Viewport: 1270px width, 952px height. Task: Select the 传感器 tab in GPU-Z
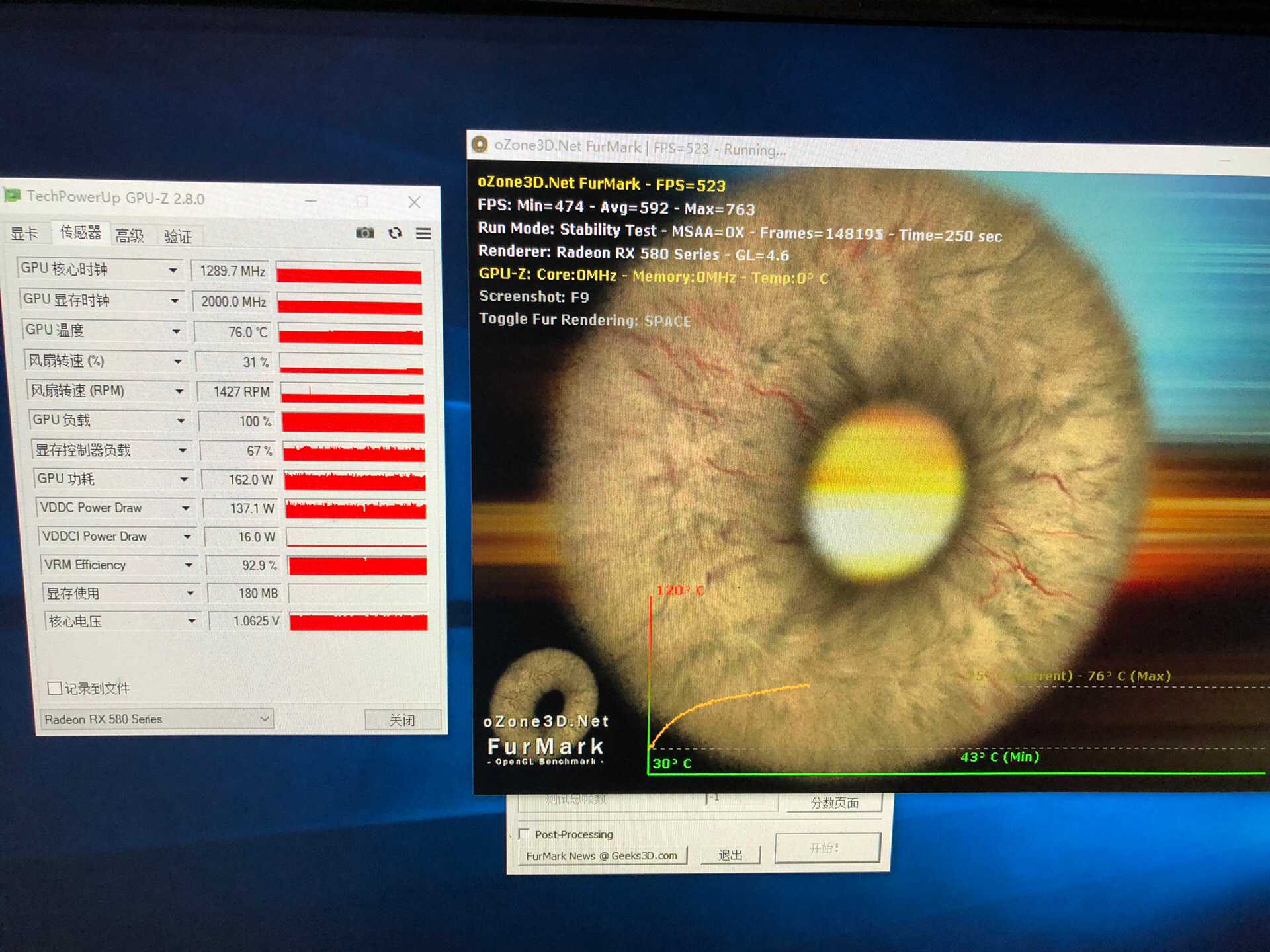point(80,232)
